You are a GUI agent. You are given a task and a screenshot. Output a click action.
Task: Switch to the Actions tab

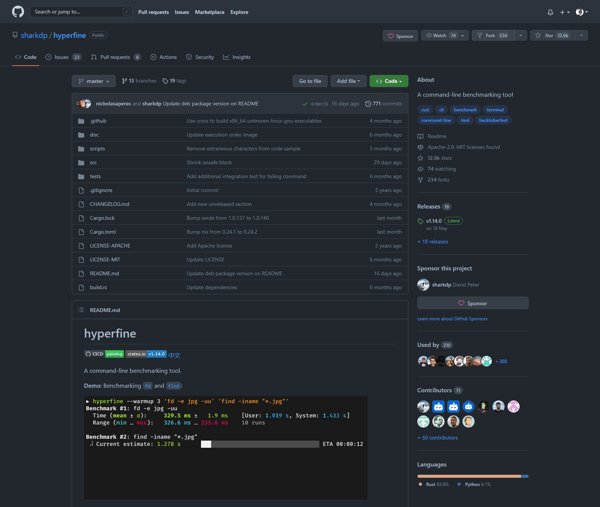163,57
